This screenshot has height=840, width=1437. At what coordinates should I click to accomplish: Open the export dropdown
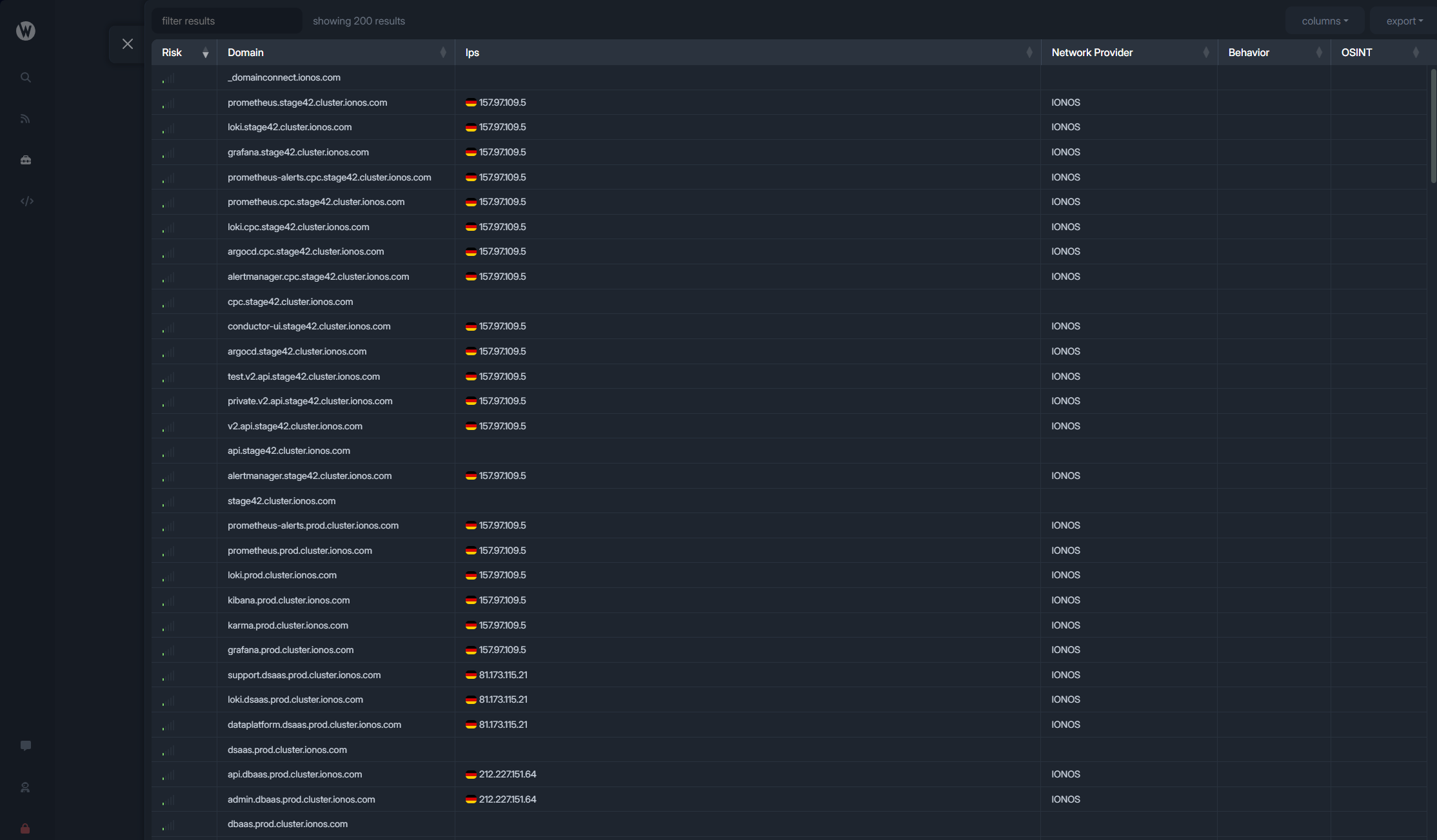click(x=1404, y=21)
